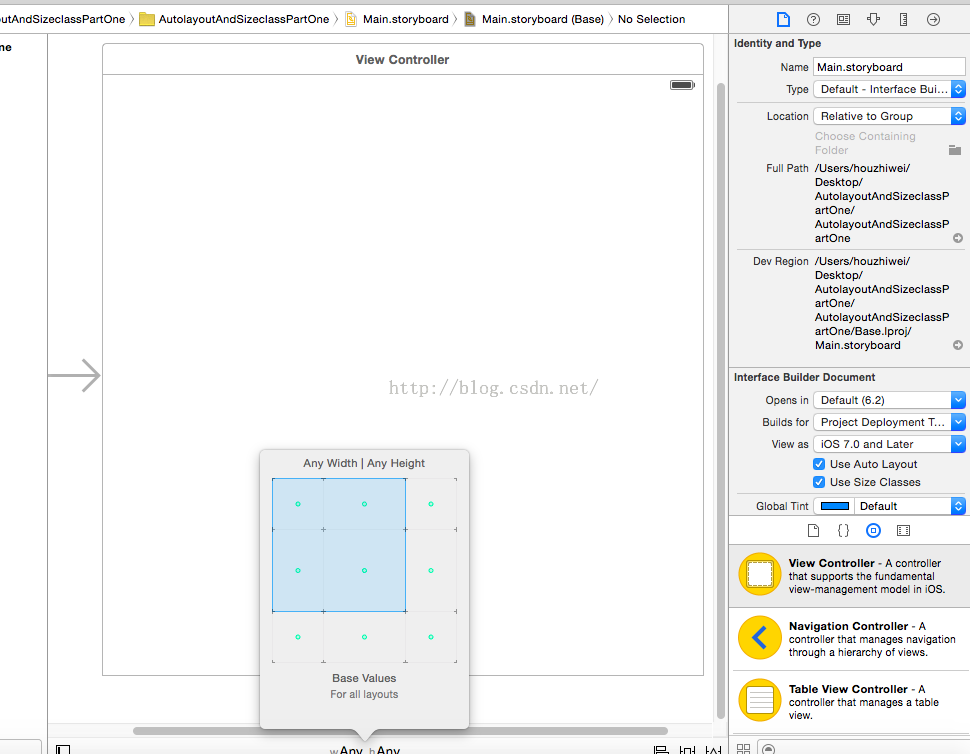Toggle Use Auto Layout checkbox
The height and width of the screenshot is (754, 970).
819,464
